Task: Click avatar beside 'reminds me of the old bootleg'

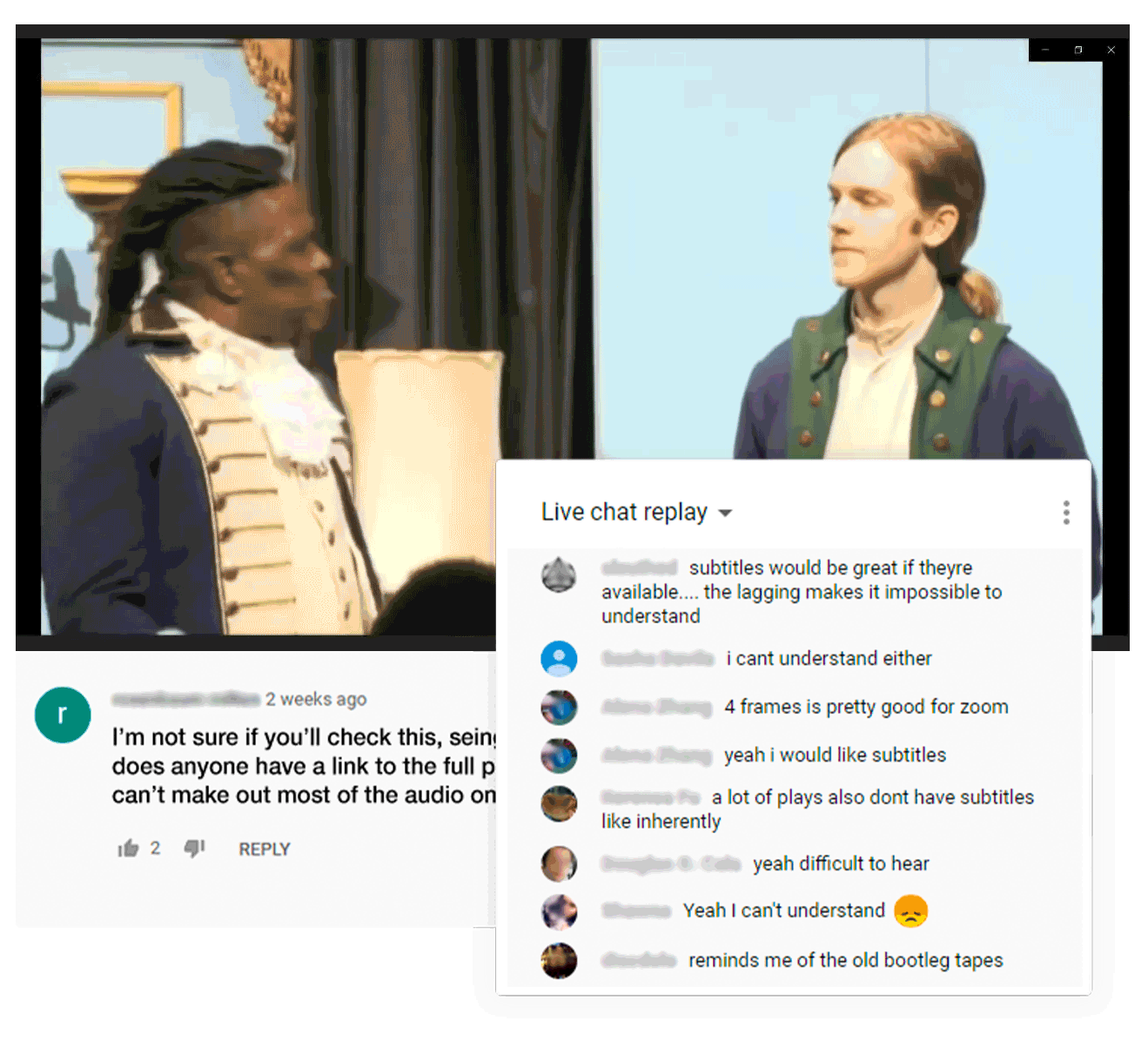Action: click(559, 961)
